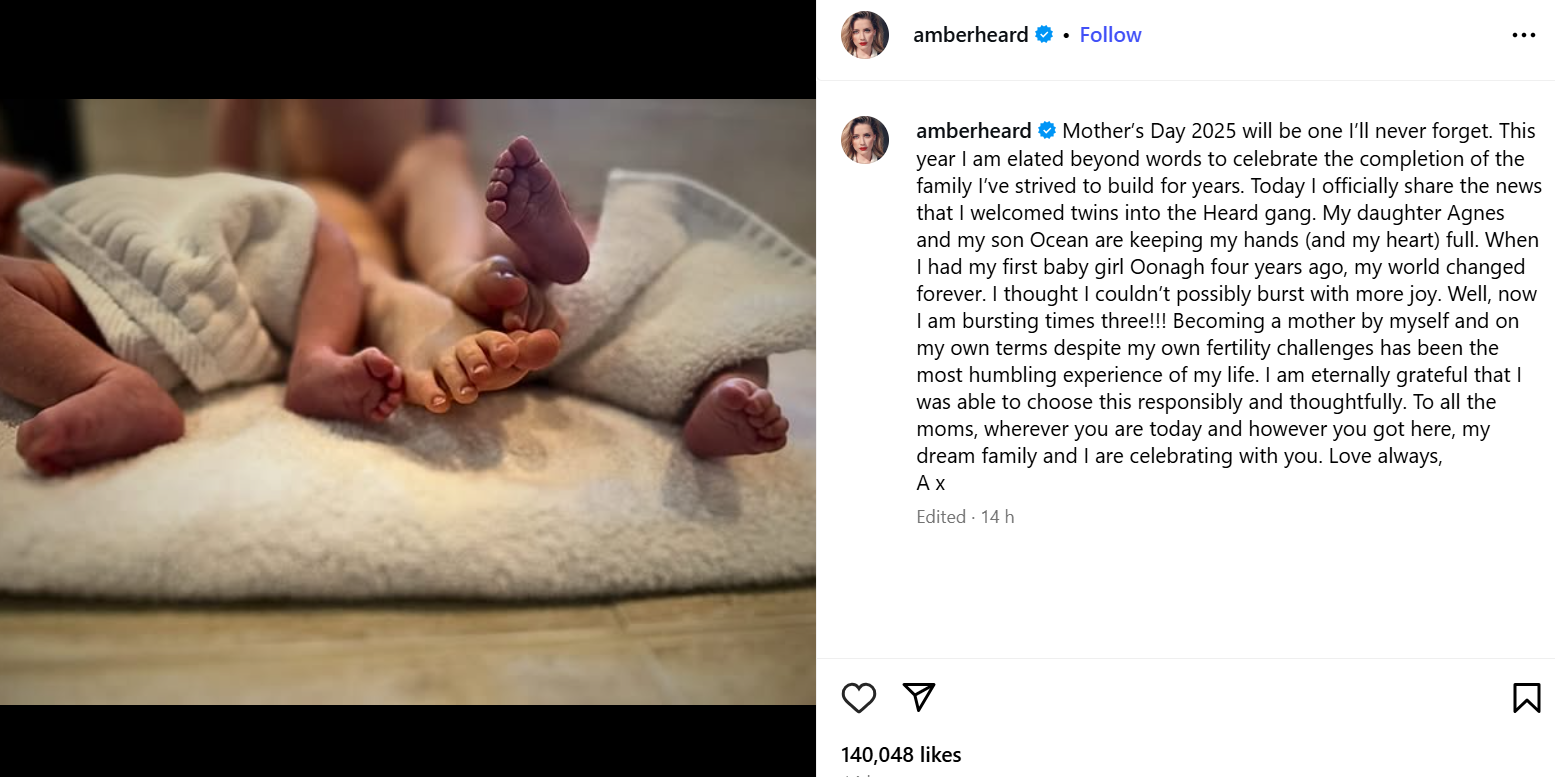Open amberheard profile from the header username
The width and height of the screenshot is (1555, 777).
[x=970, y=35]
